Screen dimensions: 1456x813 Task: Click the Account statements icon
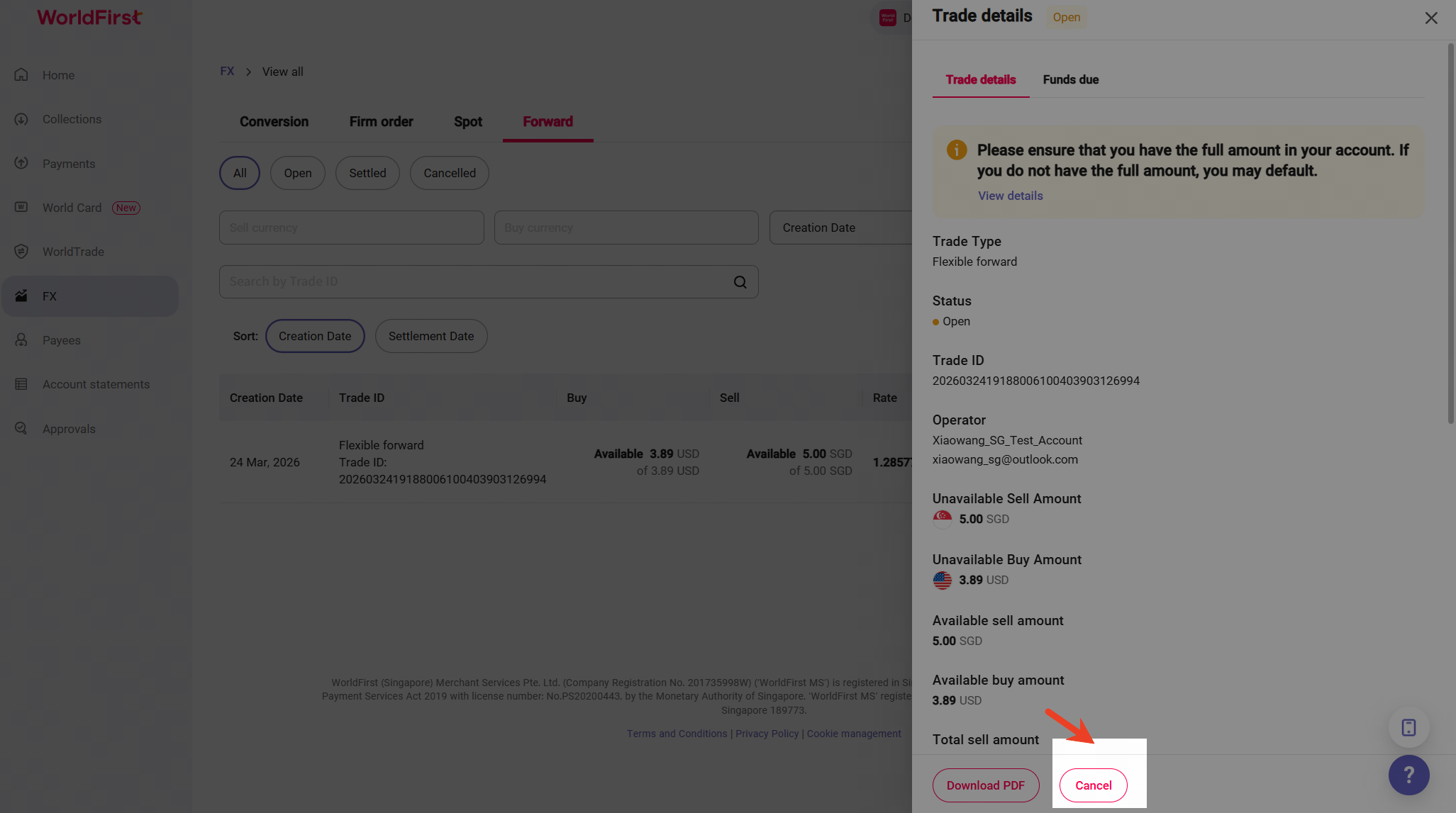21,384
